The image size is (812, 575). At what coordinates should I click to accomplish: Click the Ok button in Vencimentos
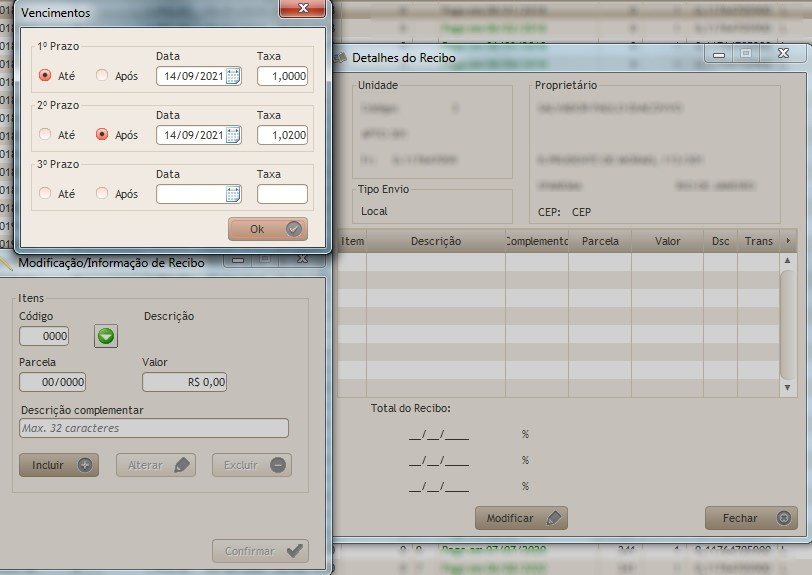tap(267, 229)
